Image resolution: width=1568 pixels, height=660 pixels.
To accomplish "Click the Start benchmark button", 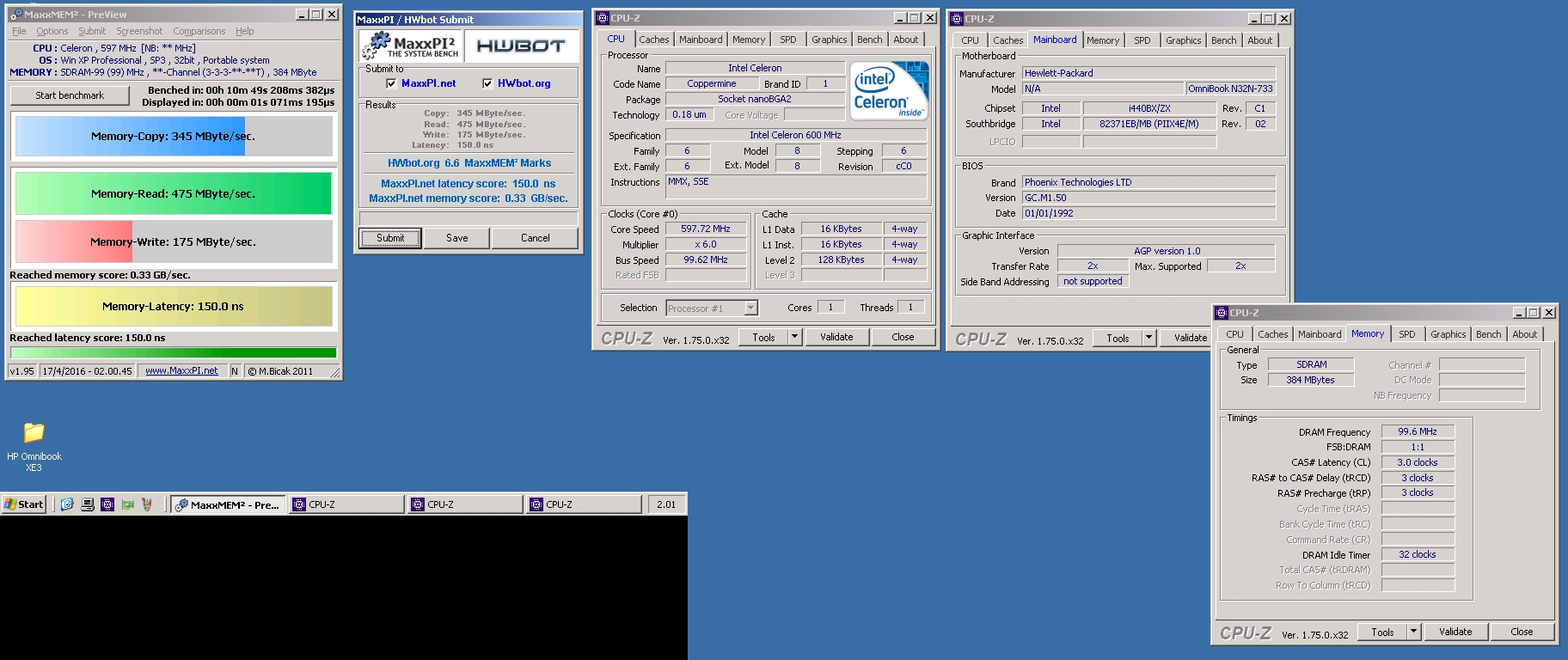I will tap(70, 95).
